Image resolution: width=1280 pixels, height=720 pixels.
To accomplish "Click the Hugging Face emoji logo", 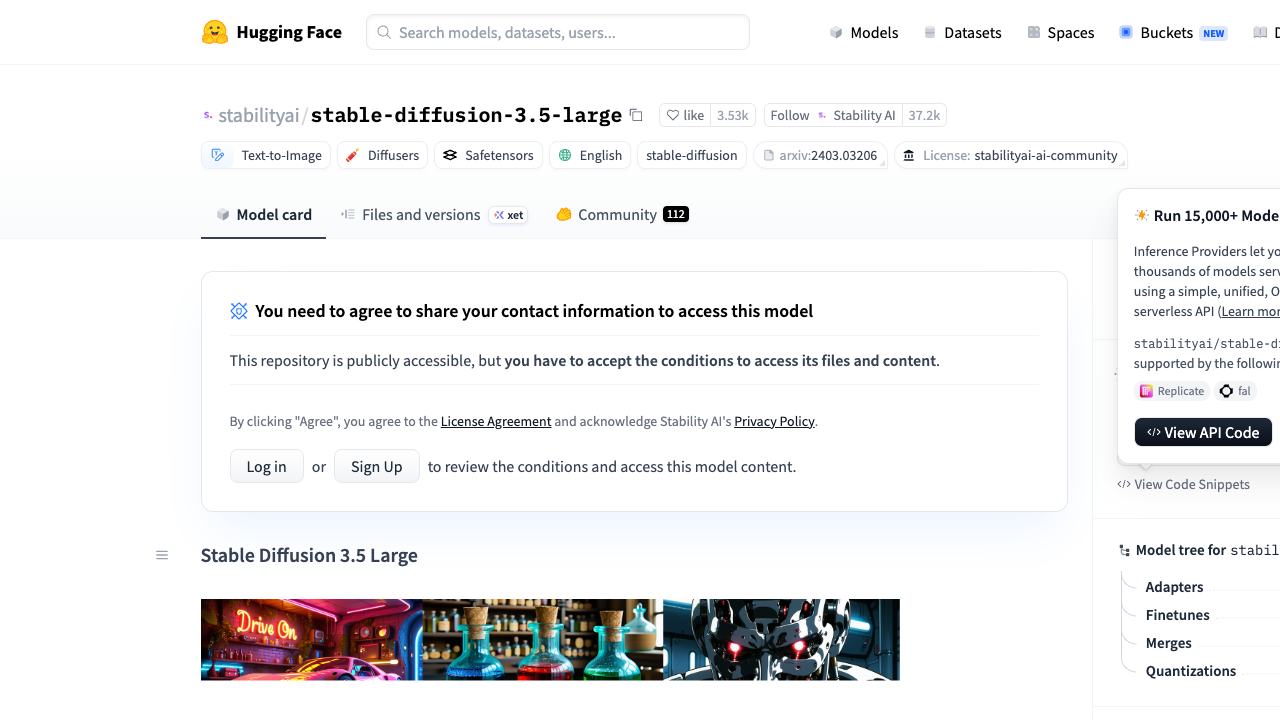I will coord(215,32).
